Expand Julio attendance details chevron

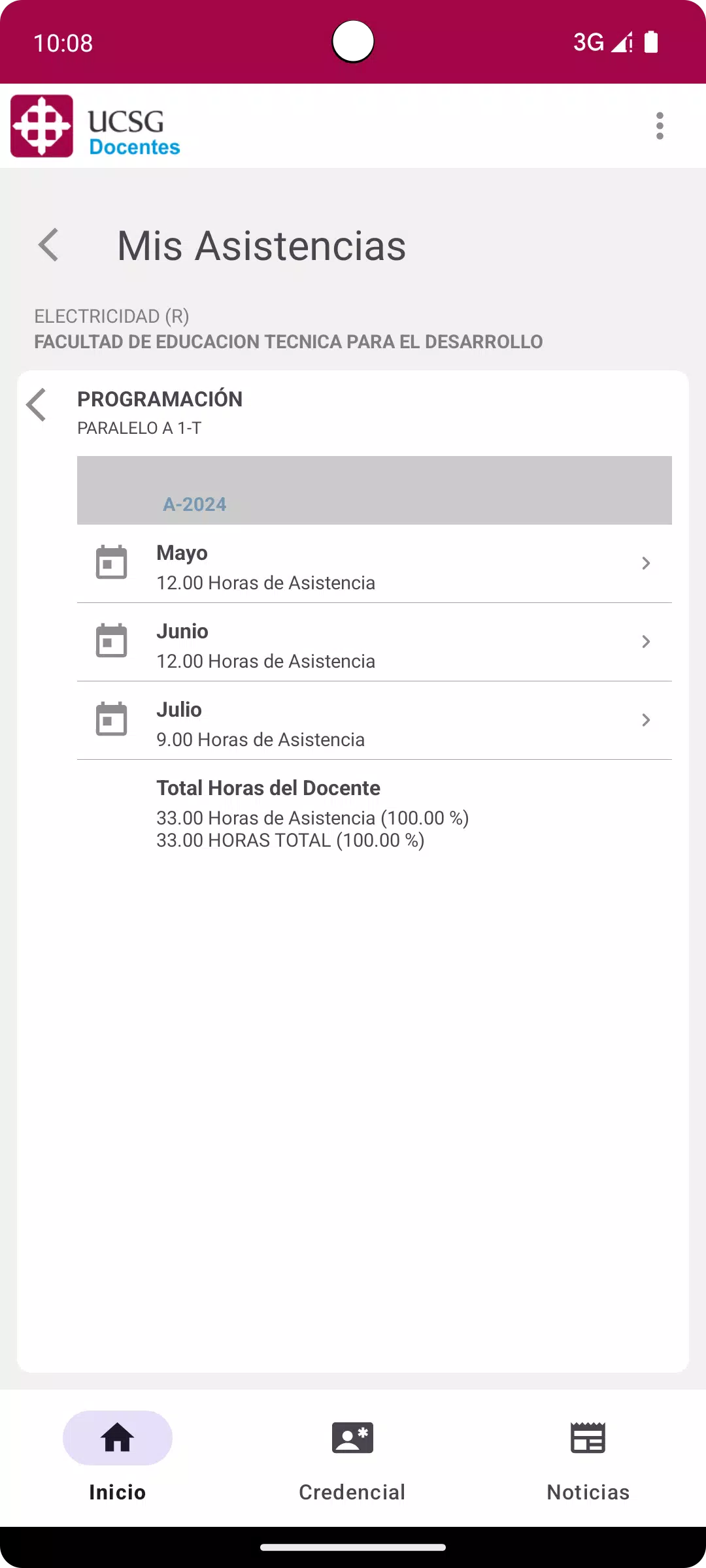[x=646, y=720]
